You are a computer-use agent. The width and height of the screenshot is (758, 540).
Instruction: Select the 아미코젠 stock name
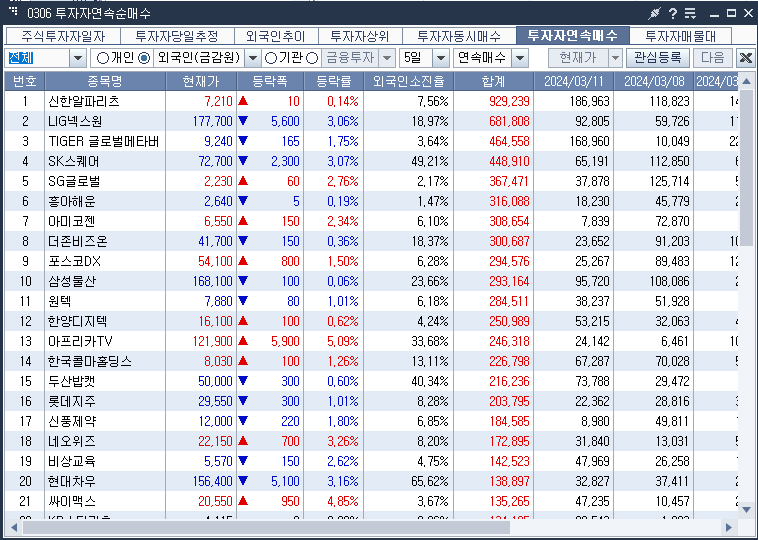pos(71,221)
